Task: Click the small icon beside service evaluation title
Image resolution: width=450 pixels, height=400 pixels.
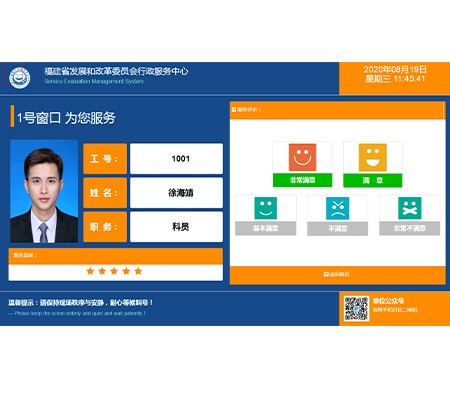Action: pos(234,109)
